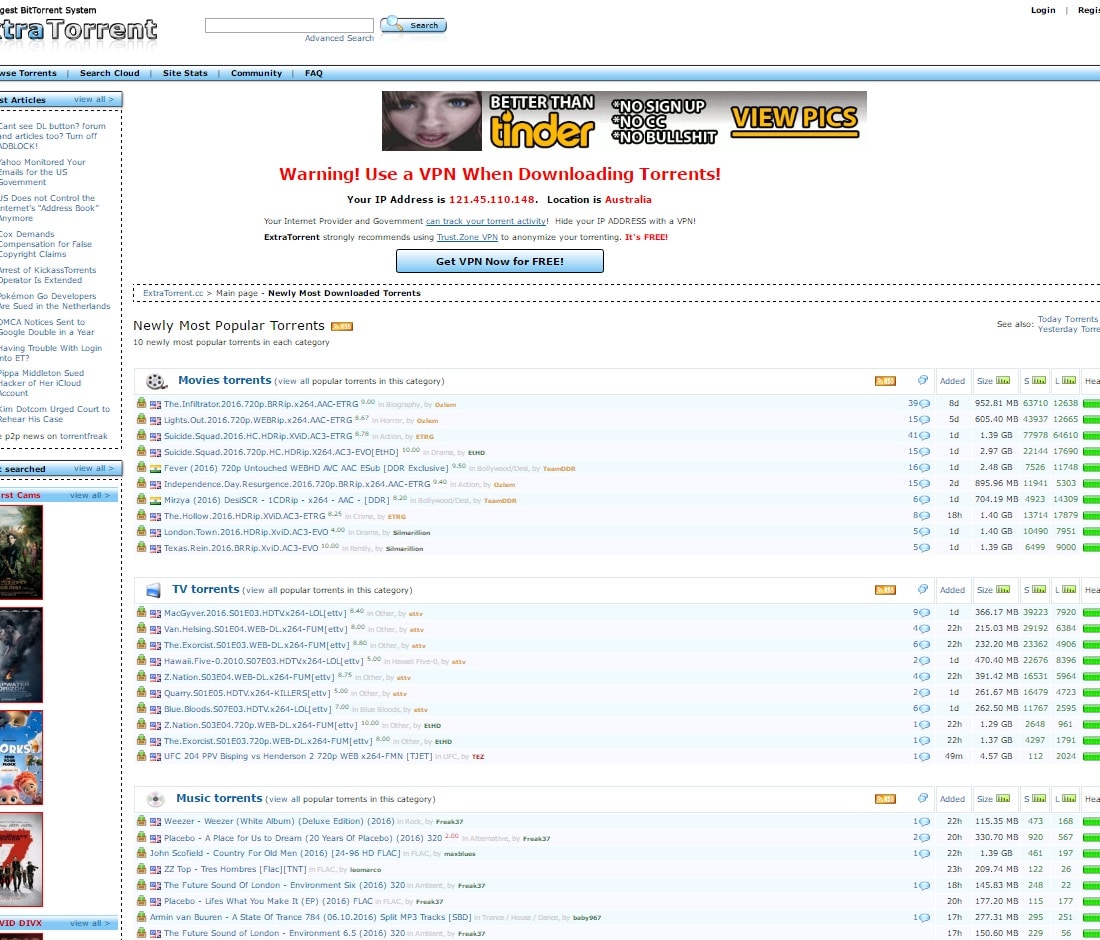
Task: Open Arrest of KickassTorrents Operator article
Action: [x=48, y=275]
